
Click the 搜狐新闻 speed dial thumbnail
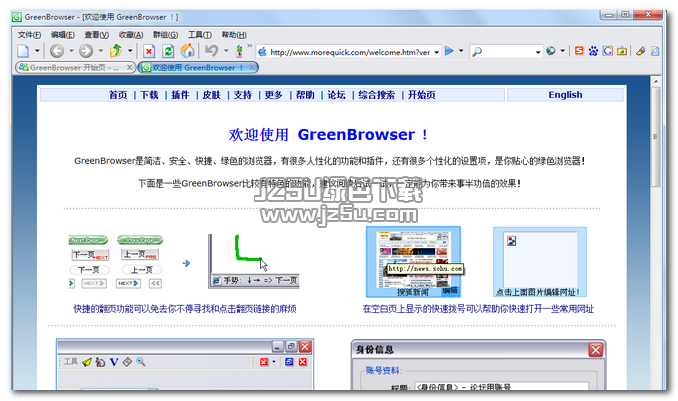coord(413,262)
